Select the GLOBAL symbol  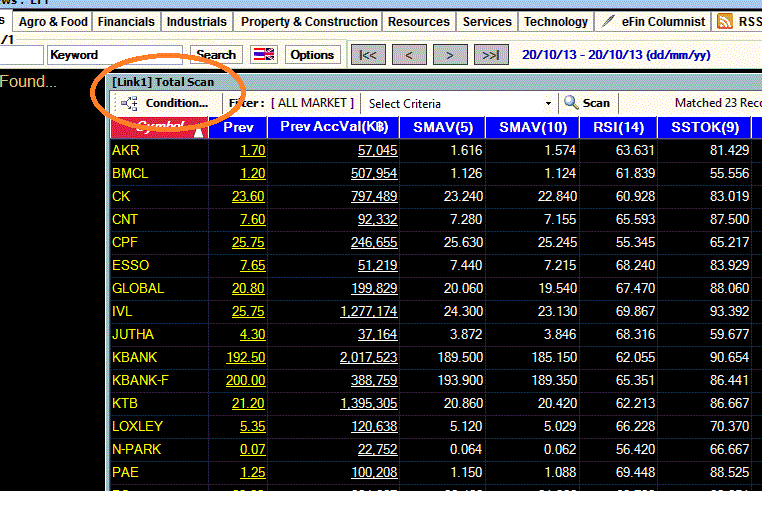[138, 289]
